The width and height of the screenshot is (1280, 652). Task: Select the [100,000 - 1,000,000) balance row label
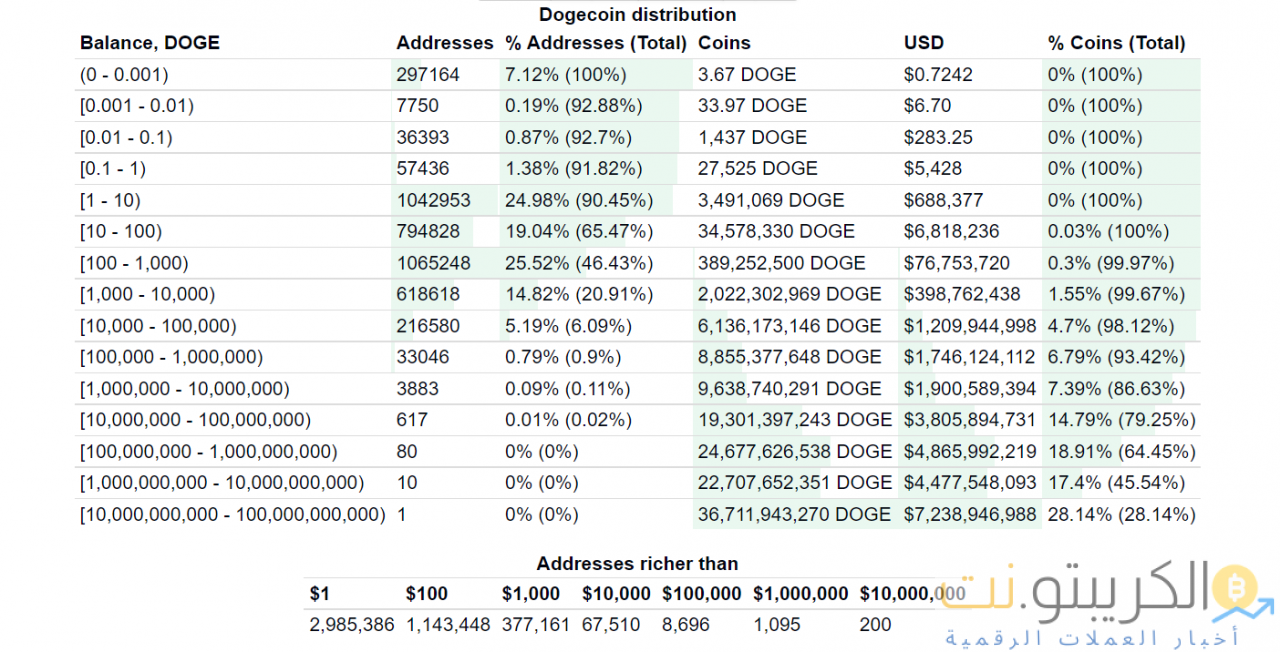(x=171, y=357)
